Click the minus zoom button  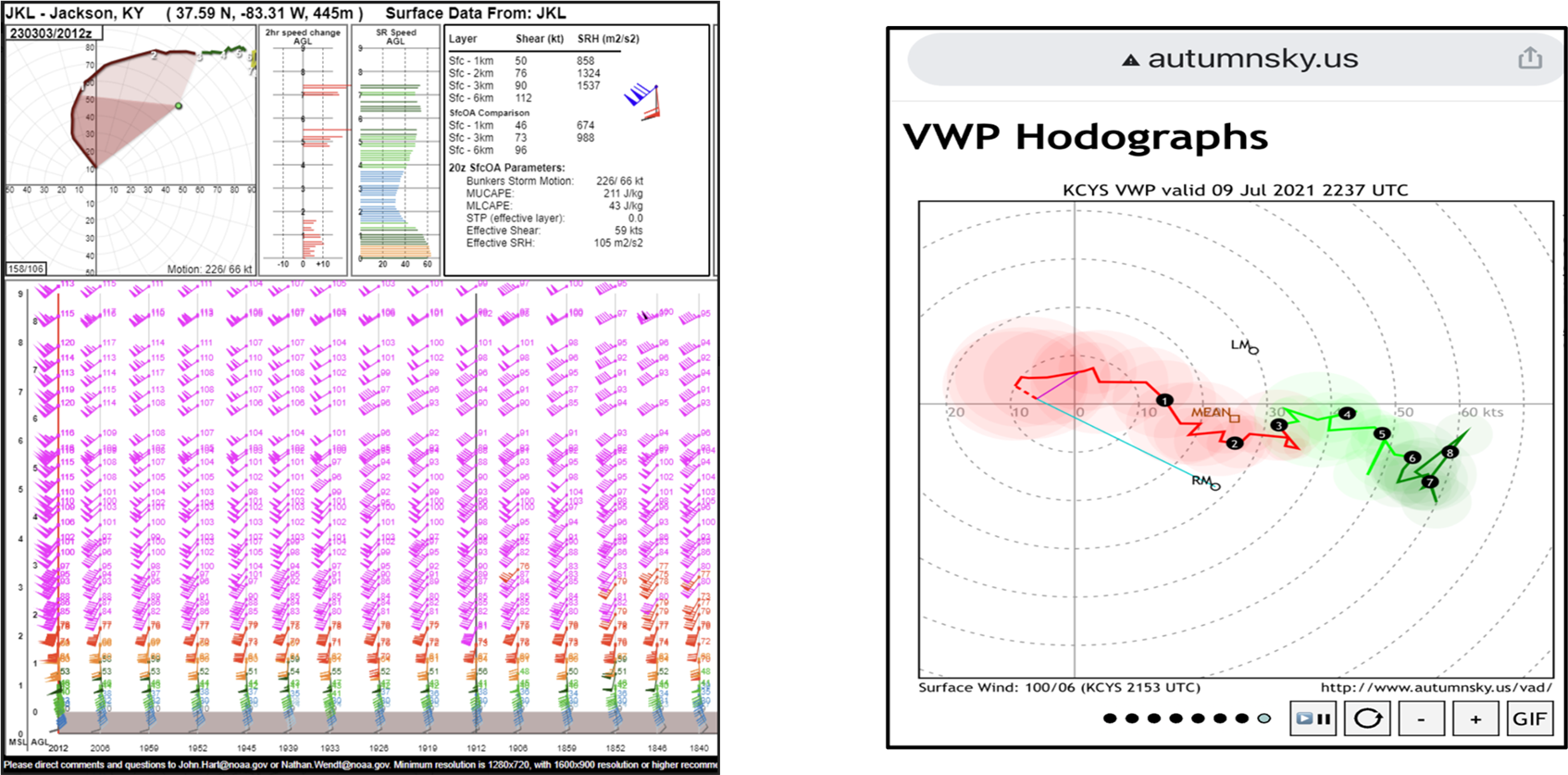click(x=1422, y=719)
